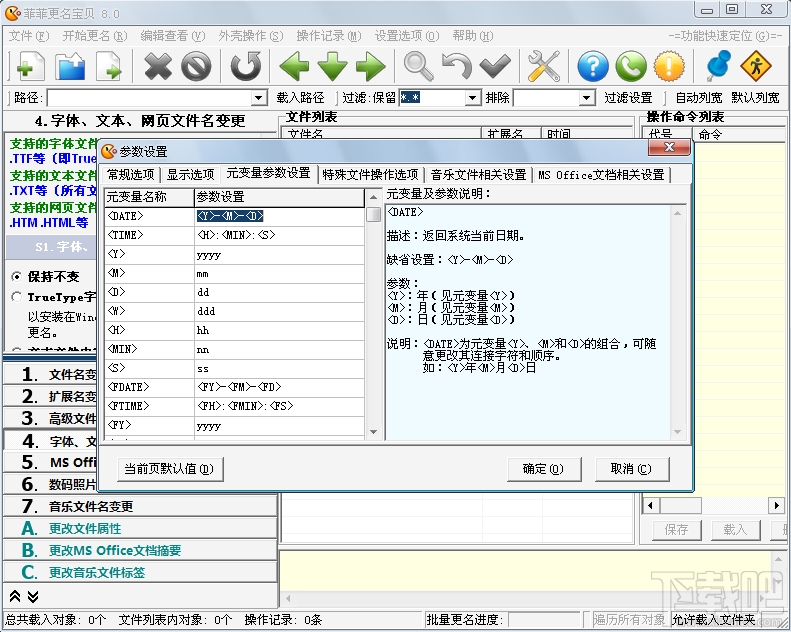Open the 操作记录(M) menu
This screenshot has height=632, width=791.
[329, 36]
